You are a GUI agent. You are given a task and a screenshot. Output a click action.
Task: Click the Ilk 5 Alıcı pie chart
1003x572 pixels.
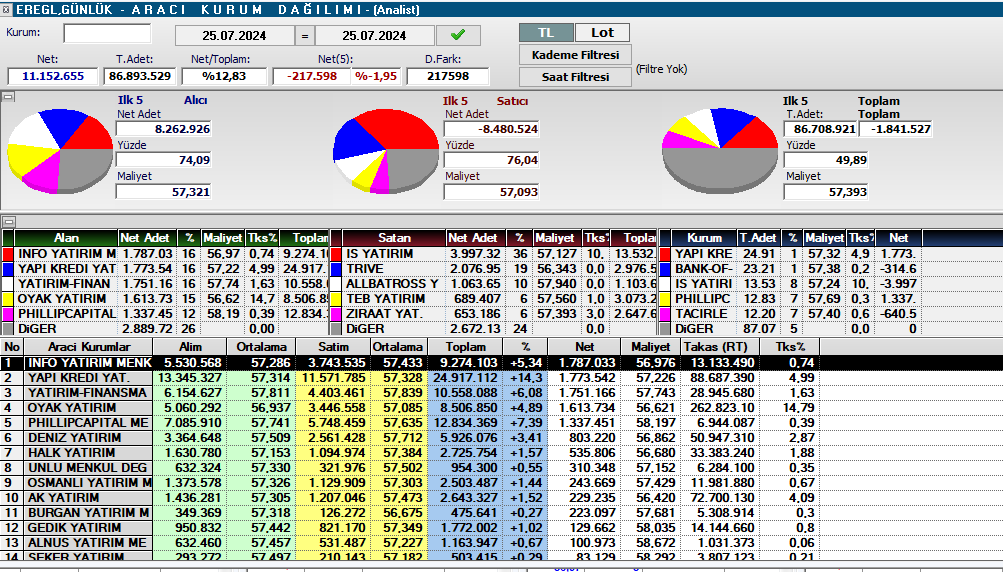coord(60,152)
